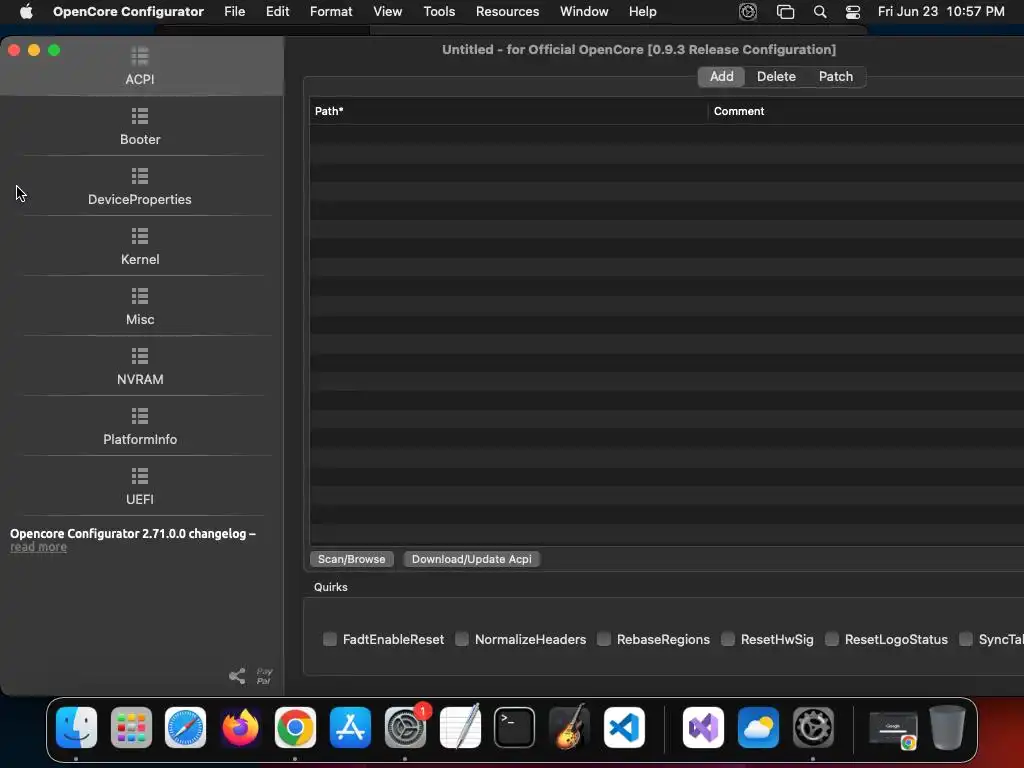Screen dimensions: 1024x768
Task: Open the Apple menu
Action: click(x=26, y=12)
